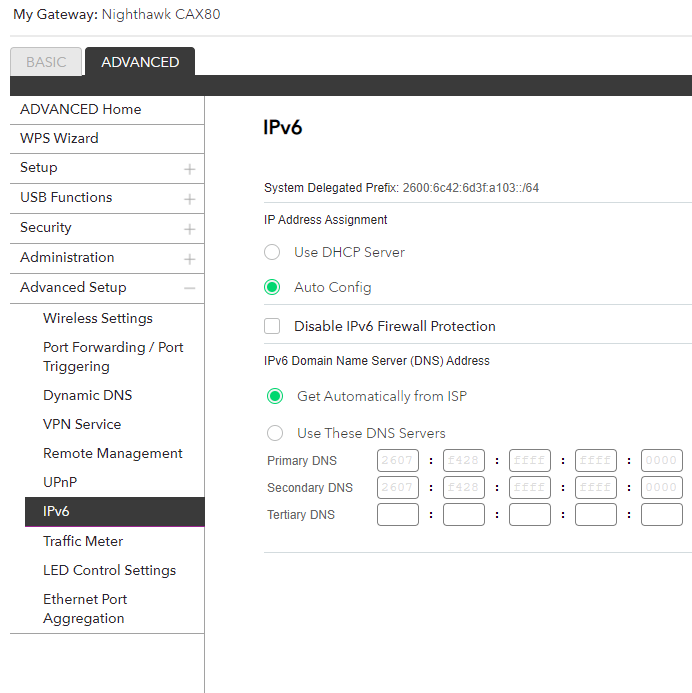Open ADVANCED Home page
The image size is (692, 693).
(x=80, y=110)
